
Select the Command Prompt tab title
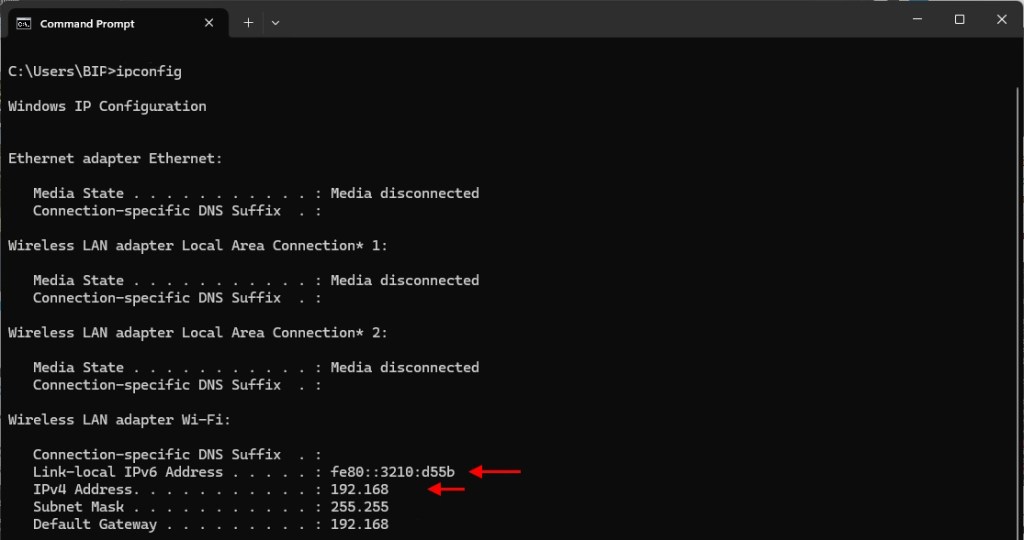(x=87, y=23)
